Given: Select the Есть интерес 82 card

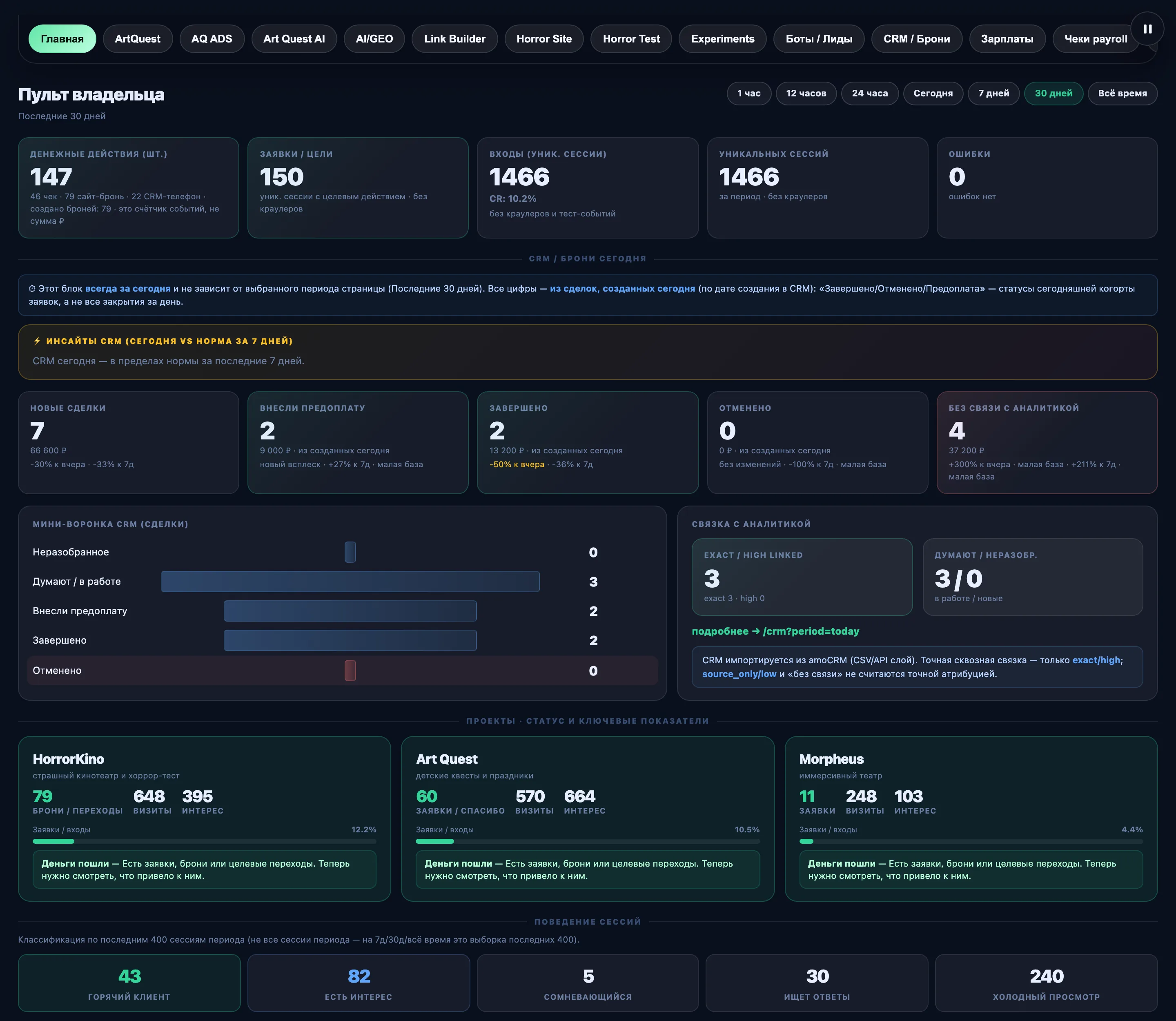Looking at the screenshot, I should tap(359, 983).
